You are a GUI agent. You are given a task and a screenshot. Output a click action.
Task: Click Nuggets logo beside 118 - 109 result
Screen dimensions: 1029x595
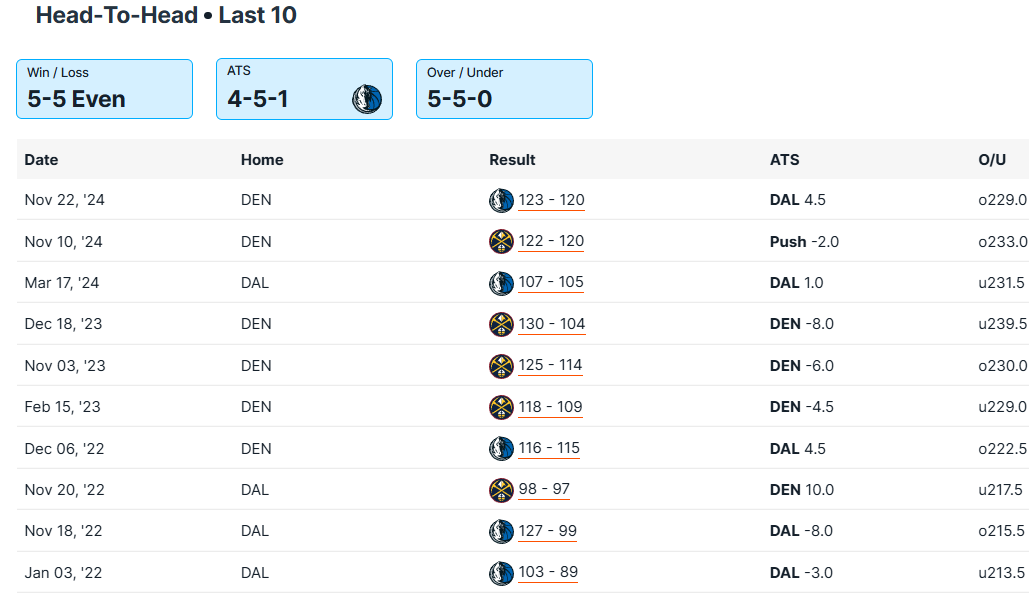(501, 407)
